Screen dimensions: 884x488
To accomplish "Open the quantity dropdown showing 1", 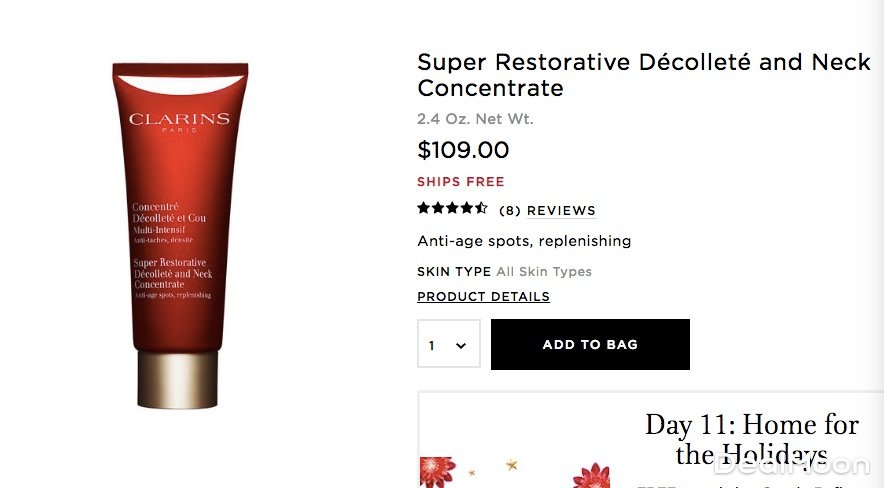I will point(449,344).
